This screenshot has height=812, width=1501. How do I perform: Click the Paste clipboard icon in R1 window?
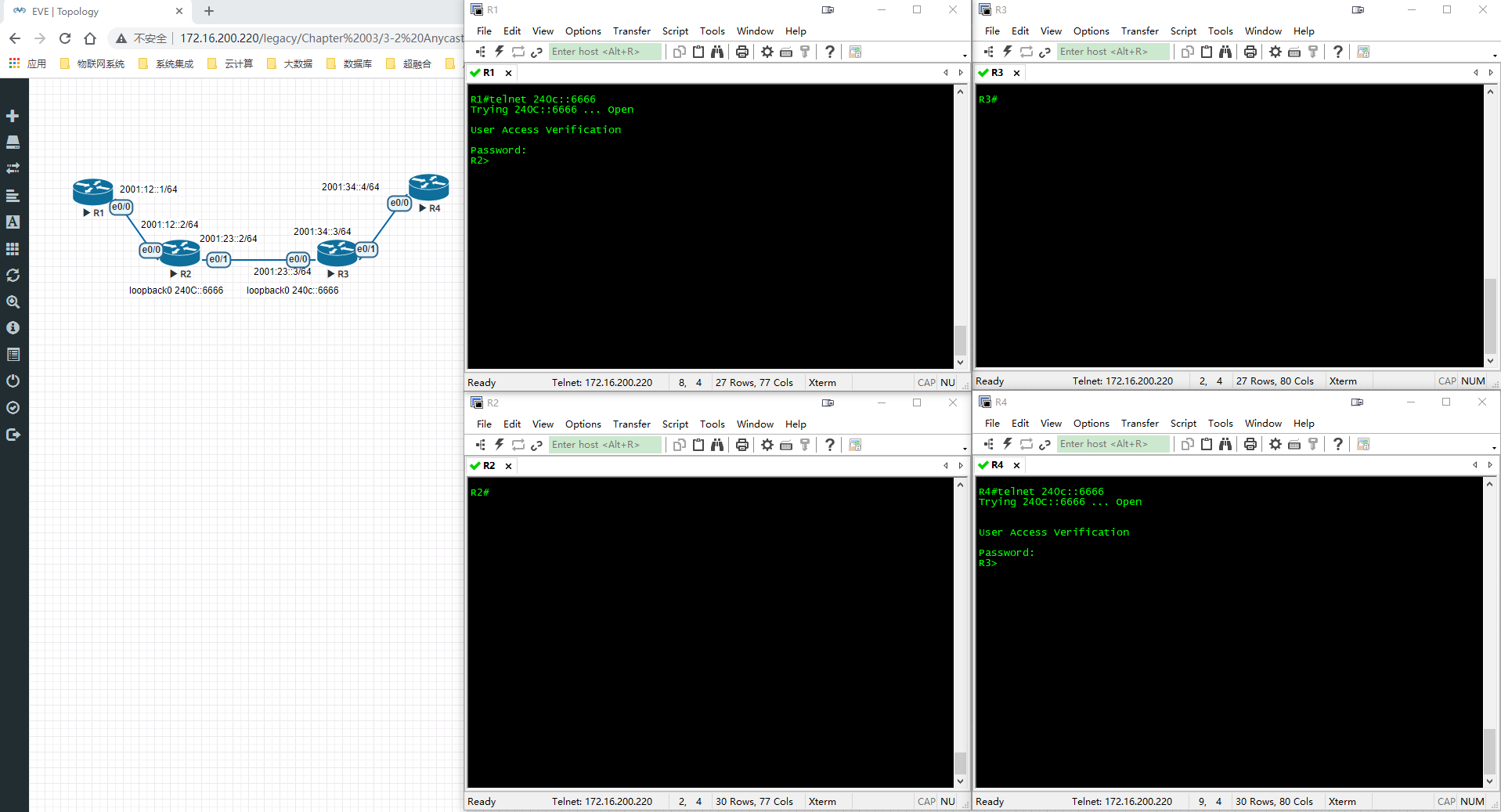(x=698, y=52)
